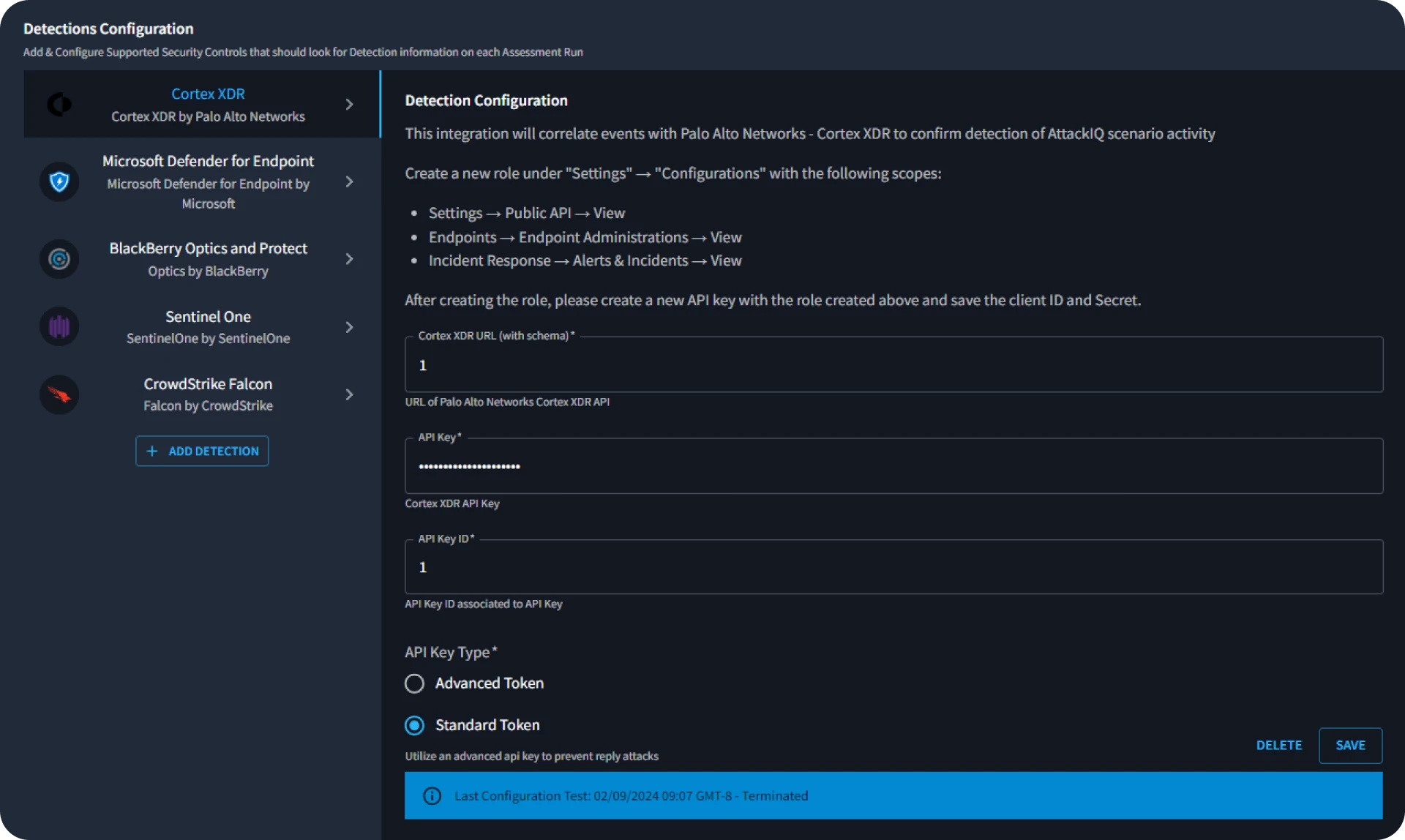Expand the Sentinel One chevron arrow
Image resolution: width=1405 pixels, height=840 pixels.
(349, 327)
